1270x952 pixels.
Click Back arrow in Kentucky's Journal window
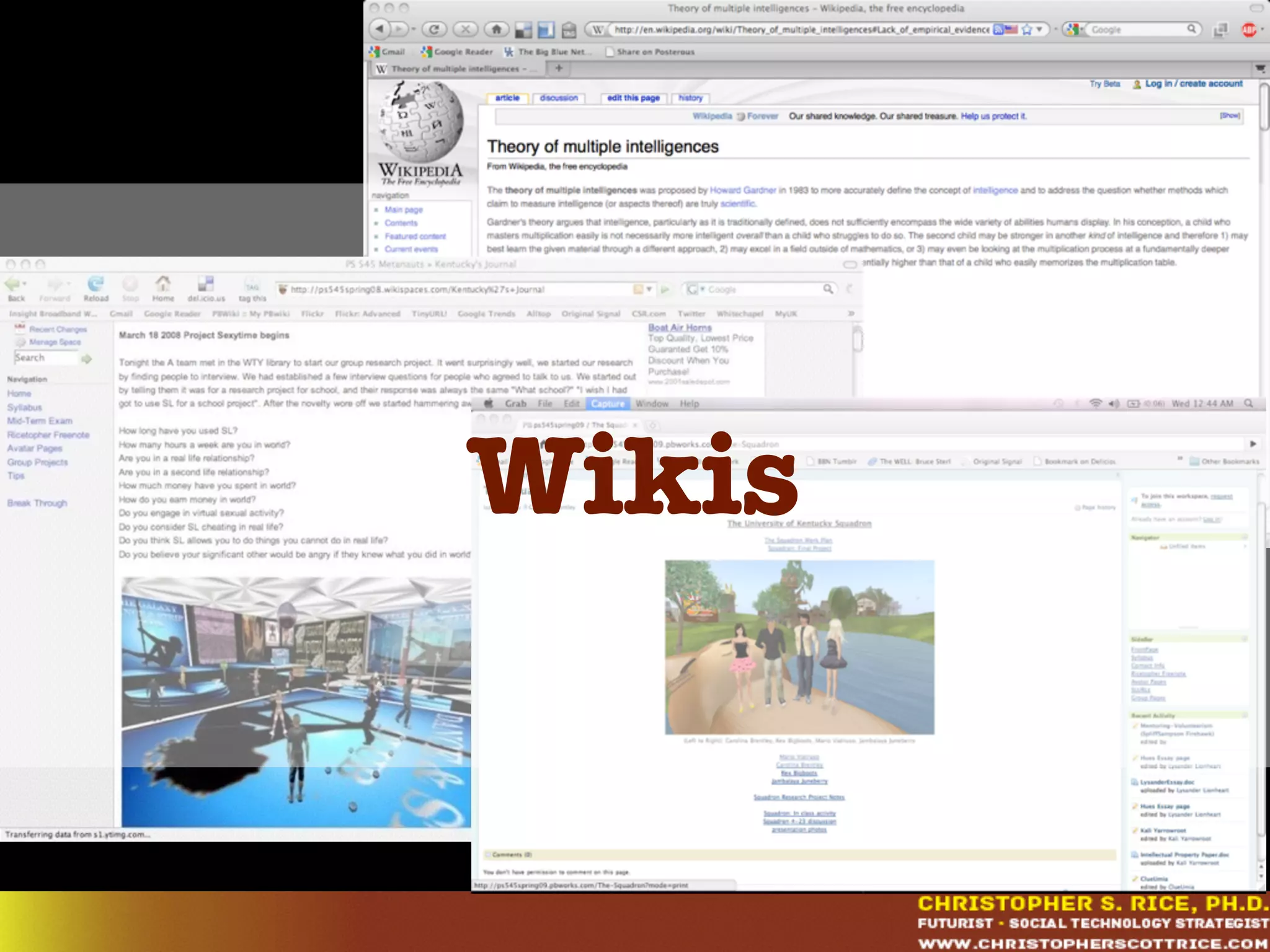point(13,284)
